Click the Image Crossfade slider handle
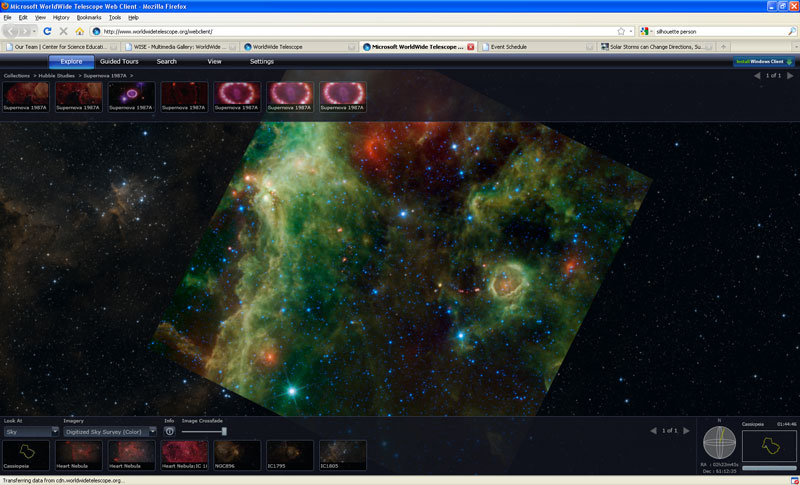Screen dimensions: 800x485 tap(224, 431)
